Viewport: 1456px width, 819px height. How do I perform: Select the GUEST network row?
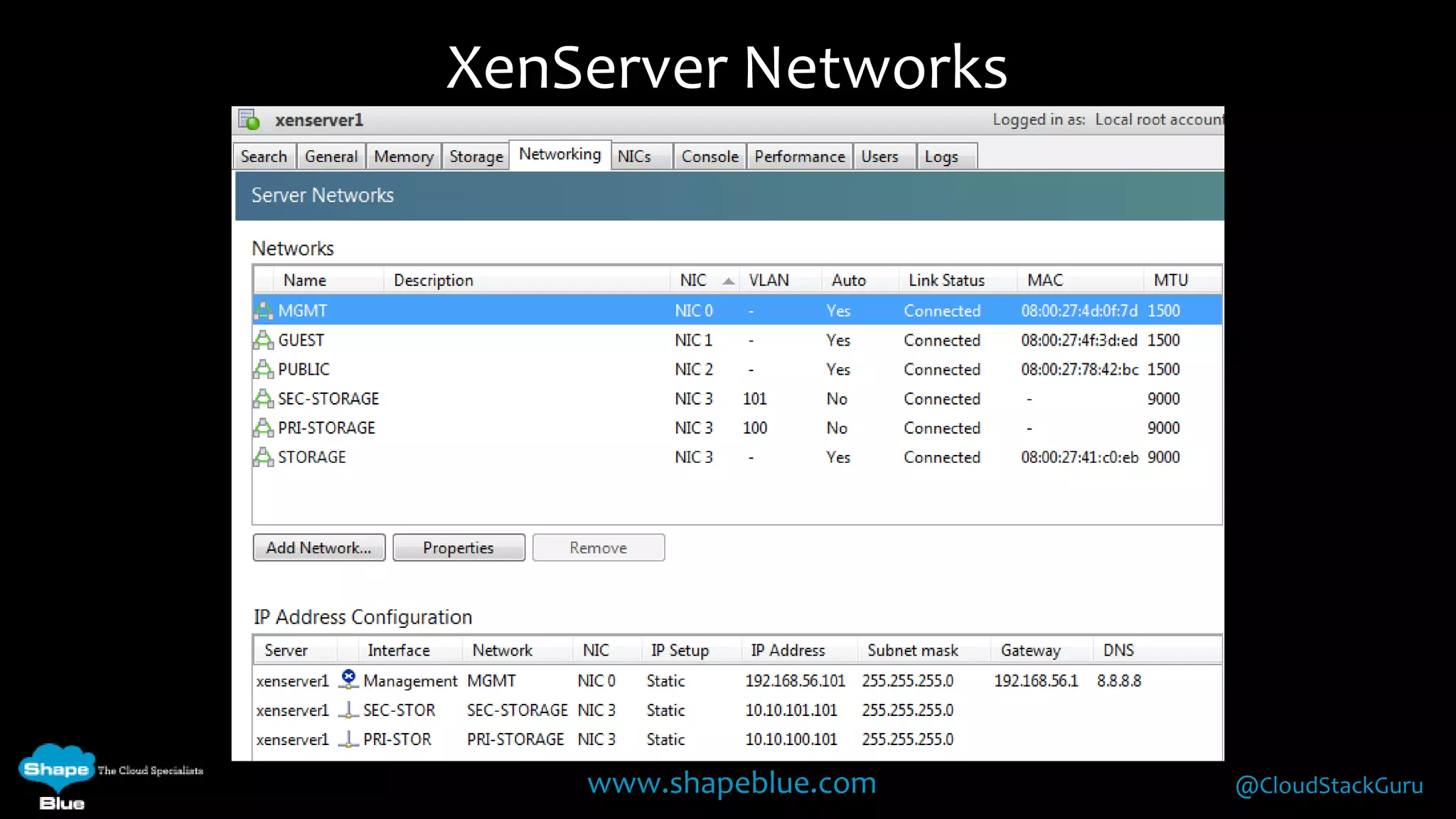point(737,340)
